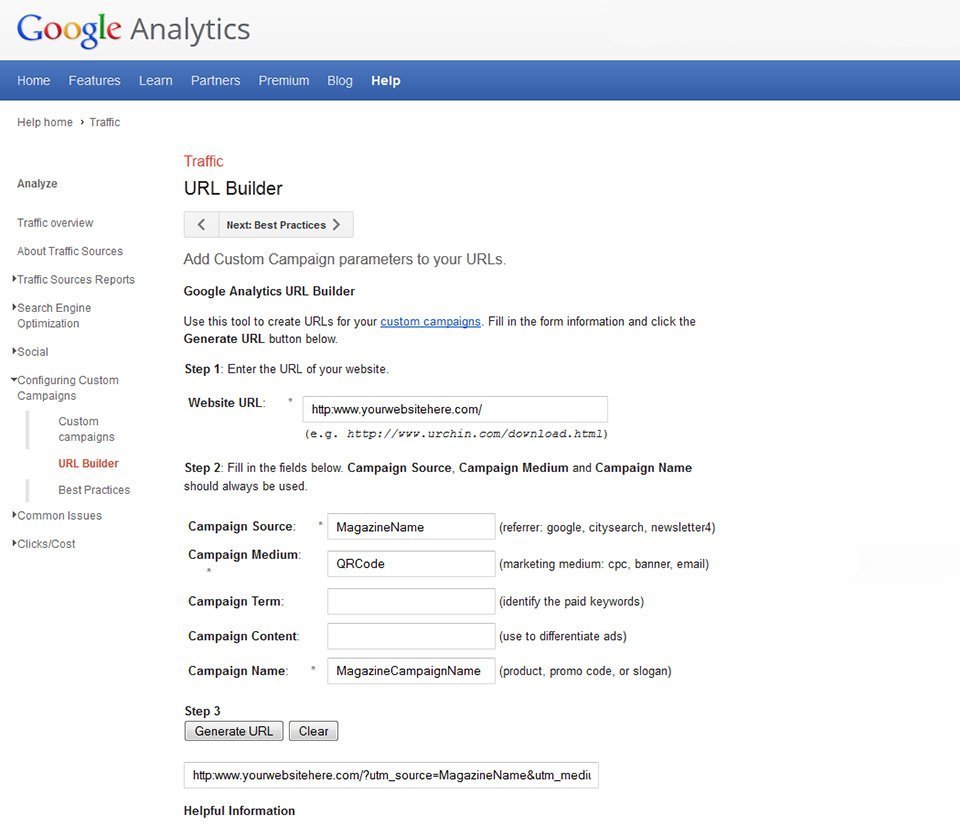This screenshot has width=960, height=830.
Task: Follow the Traffic breadcrumb link
Action: [x=105, y=122]
